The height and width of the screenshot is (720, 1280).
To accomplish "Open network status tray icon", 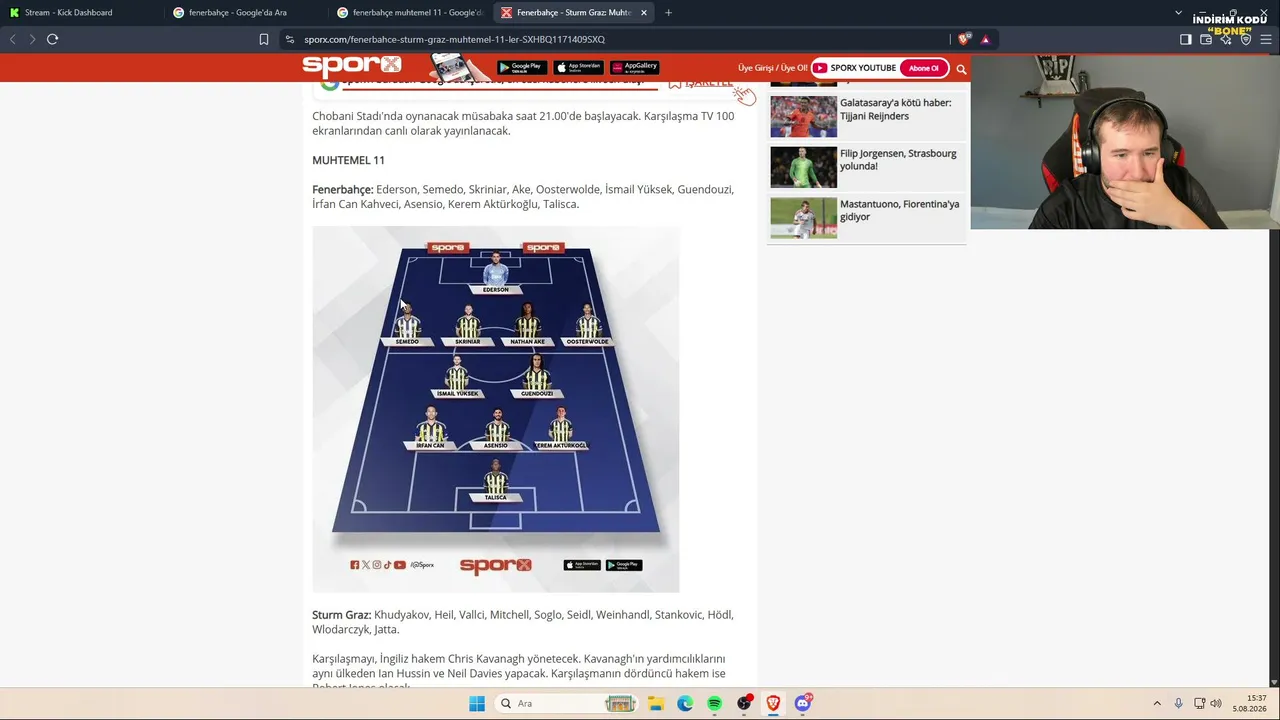I will pos(1200,703).
